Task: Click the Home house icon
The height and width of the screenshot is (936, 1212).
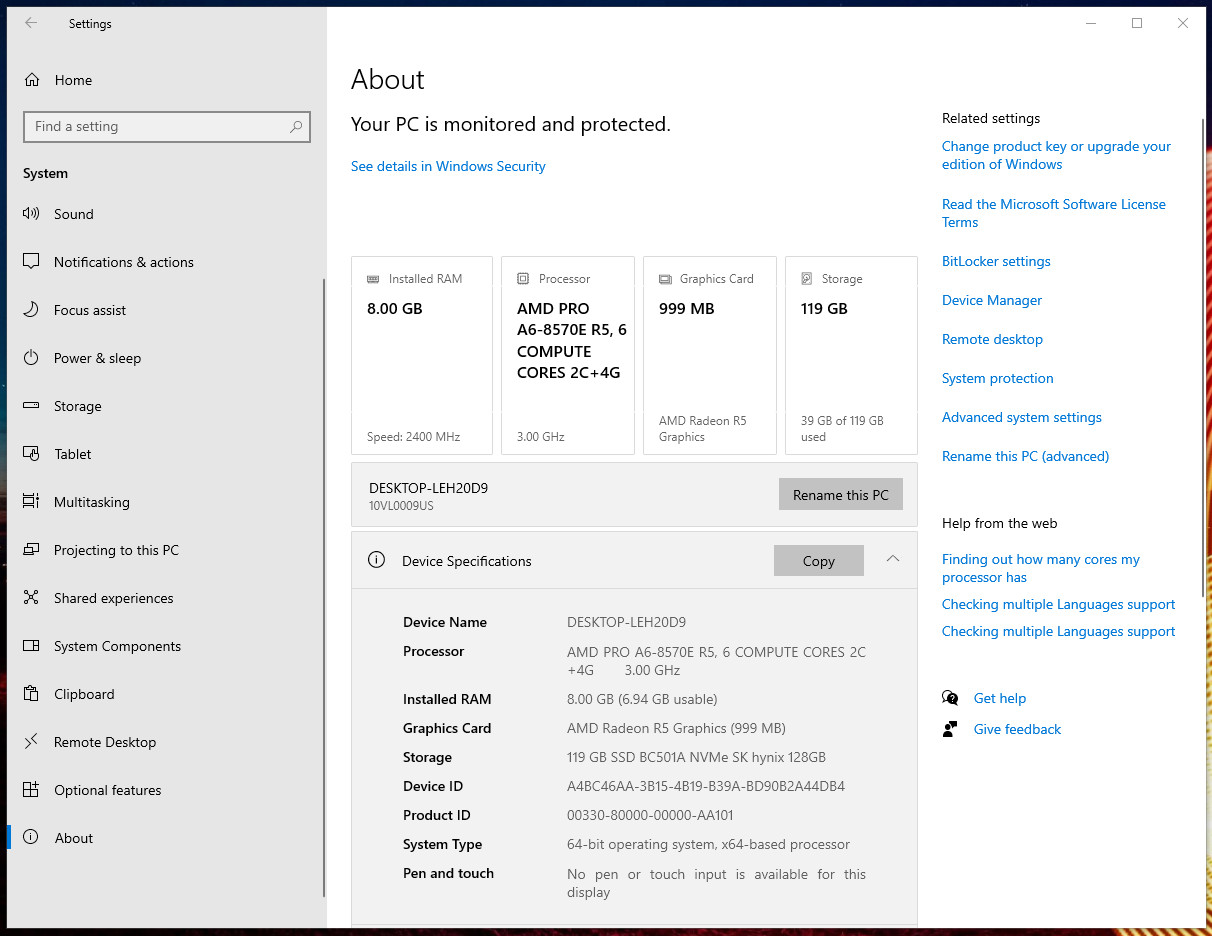Action: click(32, 80)
